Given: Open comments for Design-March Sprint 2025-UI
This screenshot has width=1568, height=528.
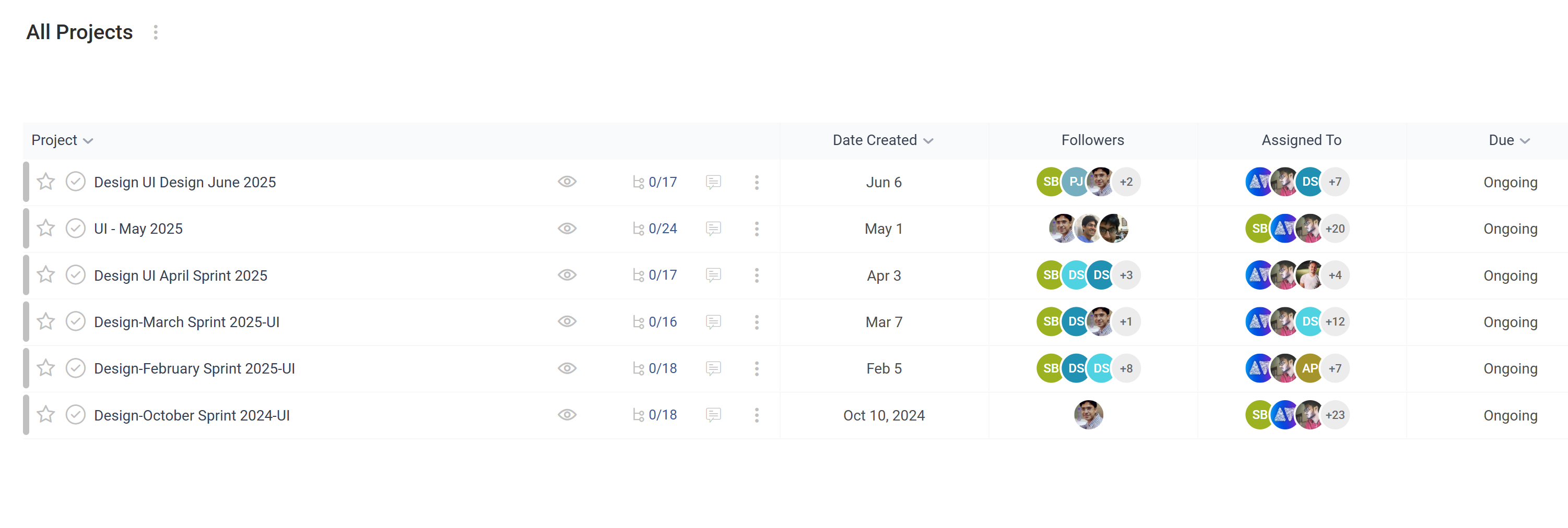Looking at the screenshot, I should 713,322.
